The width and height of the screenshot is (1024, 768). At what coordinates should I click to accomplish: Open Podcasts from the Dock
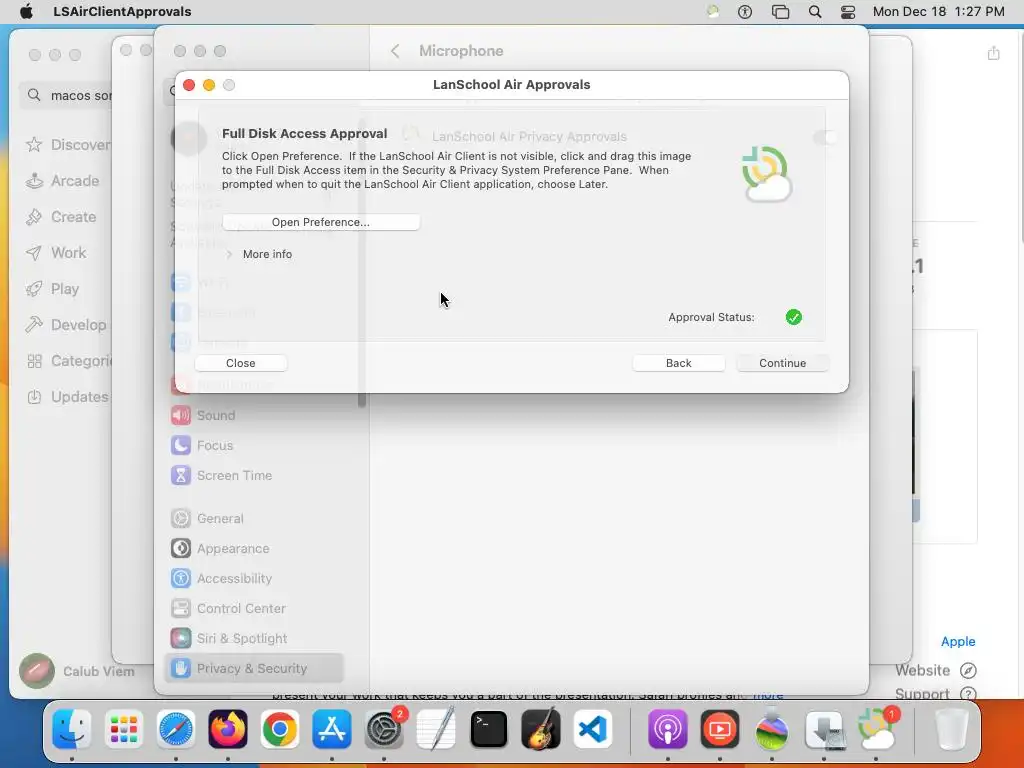click(667, 729)
